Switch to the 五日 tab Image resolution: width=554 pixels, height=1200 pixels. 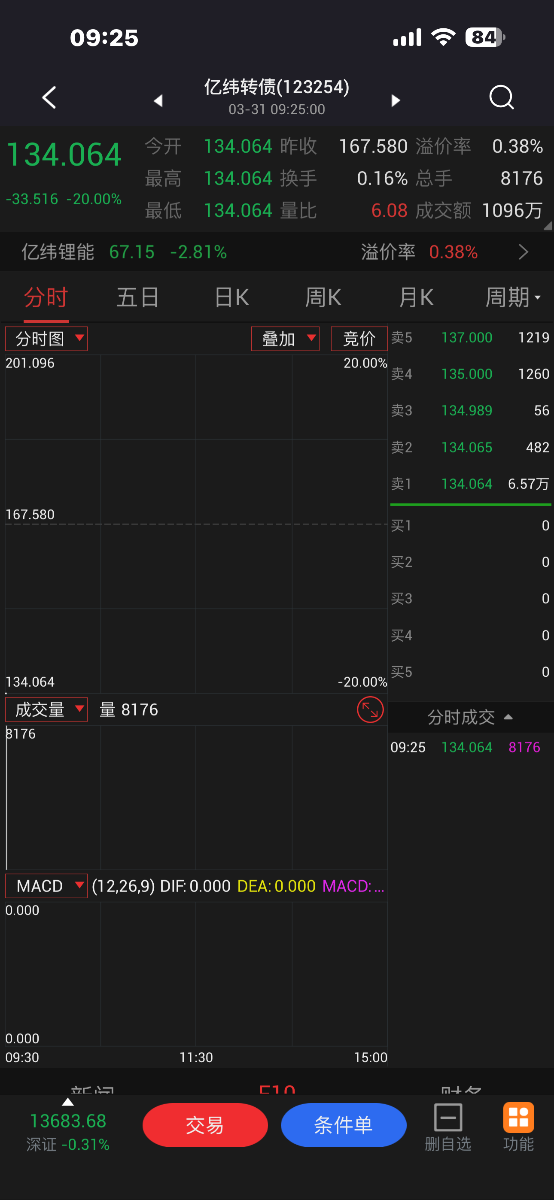138,297
